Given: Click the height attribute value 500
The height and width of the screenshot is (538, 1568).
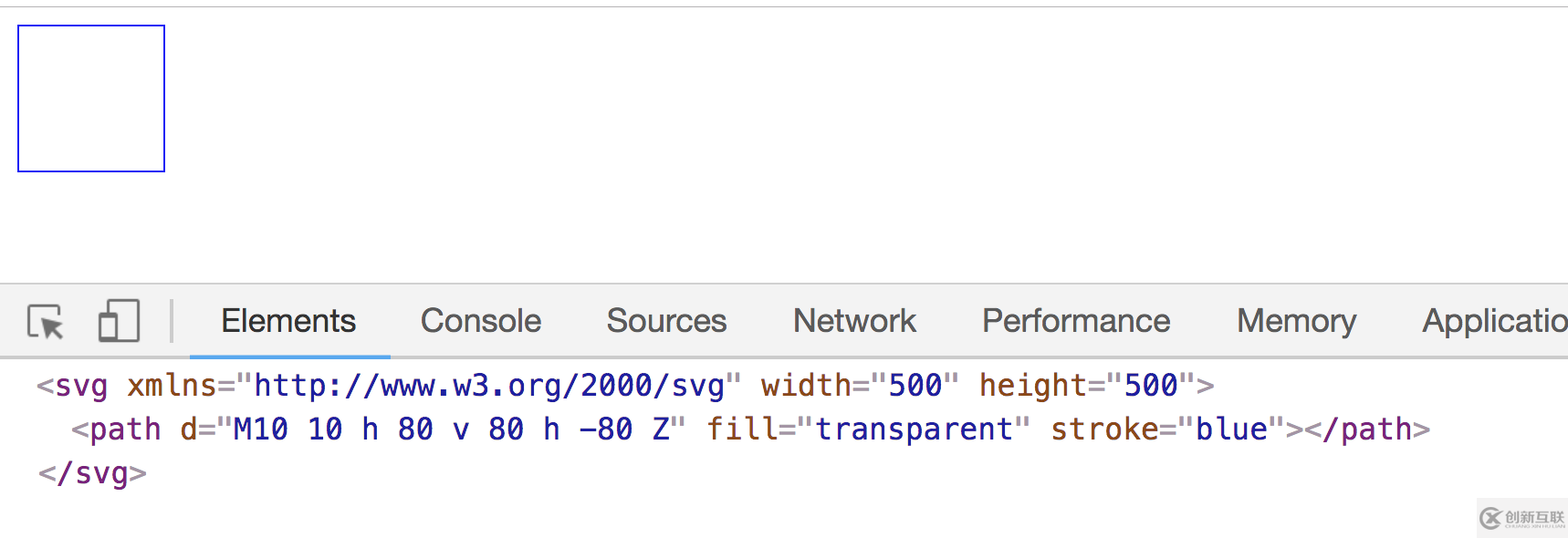Looking at the screenshot, I should pos(1151,386).
